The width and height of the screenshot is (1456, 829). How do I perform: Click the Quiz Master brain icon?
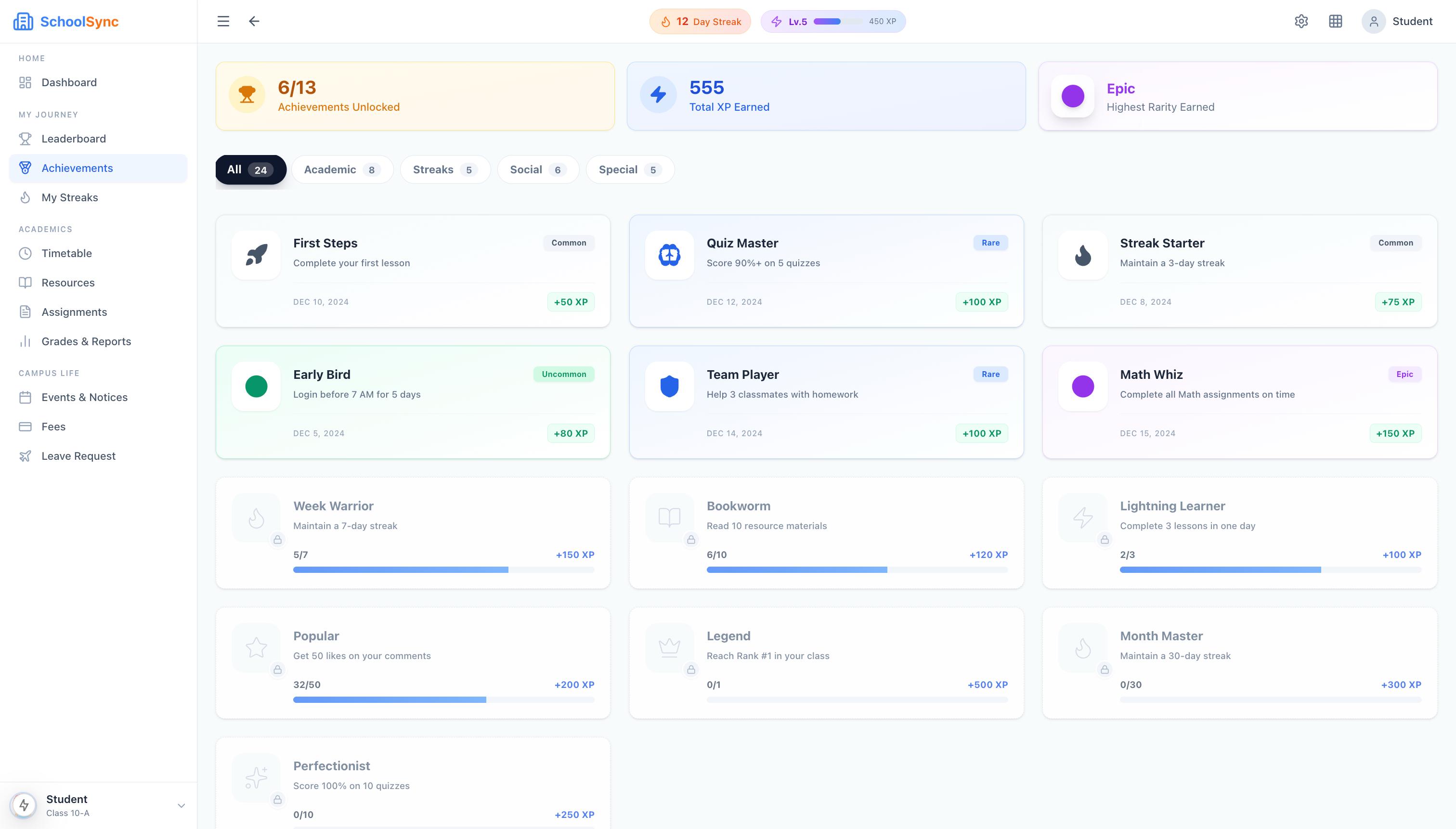[669, 255]
